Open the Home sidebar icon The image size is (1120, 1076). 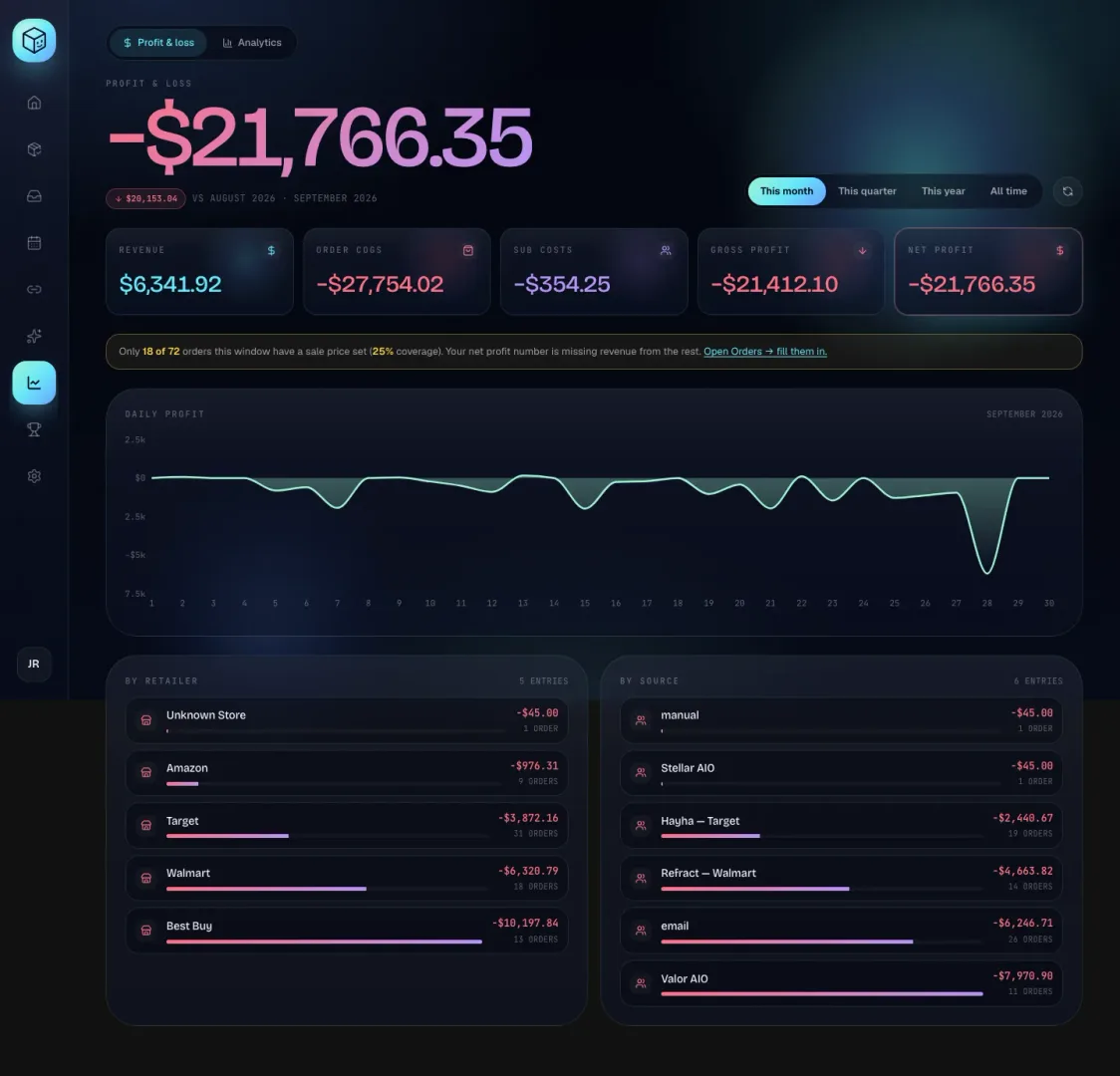click(34, 103)
